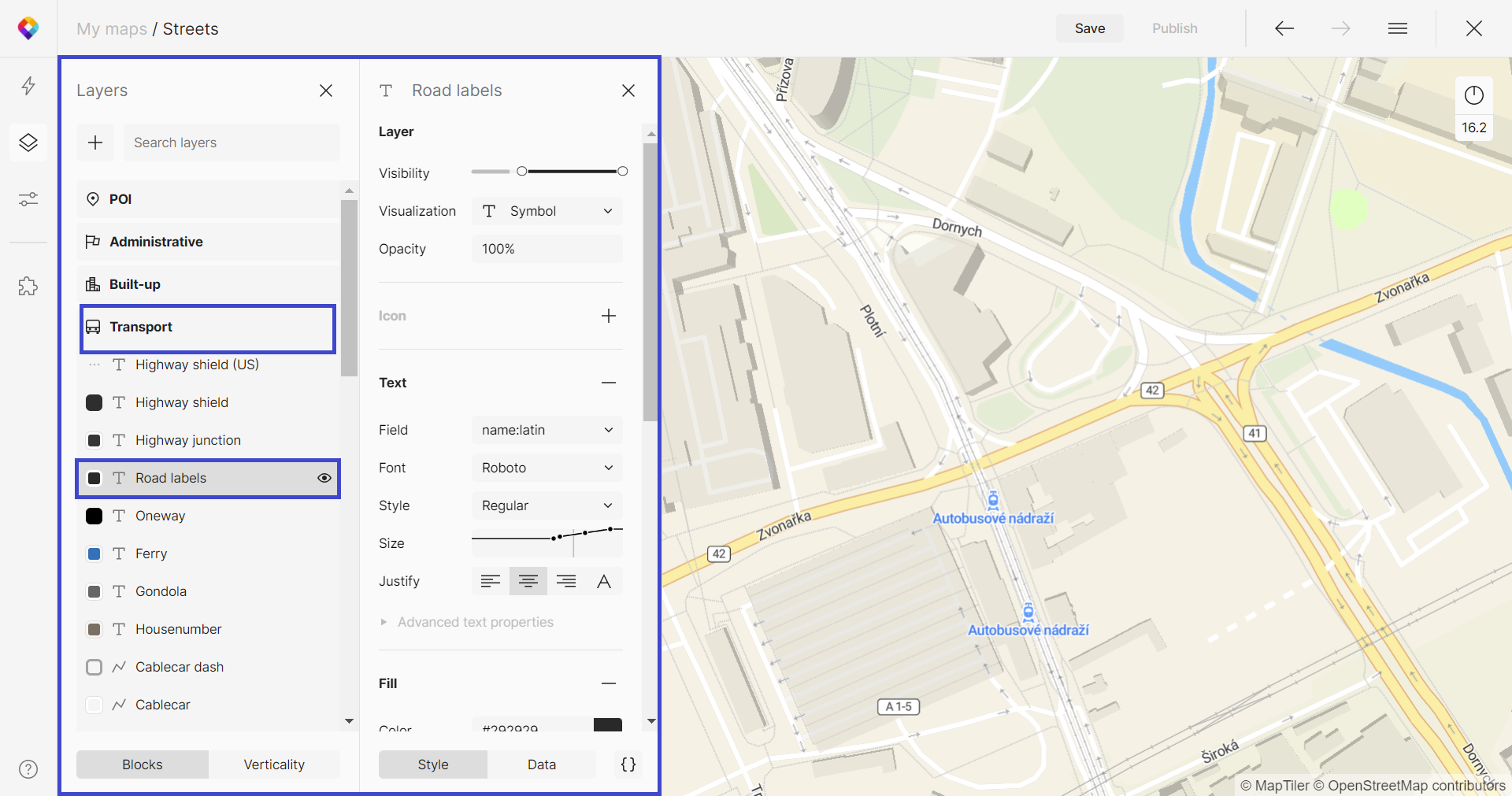Open the settings sliders icon in sidebar

28,199
